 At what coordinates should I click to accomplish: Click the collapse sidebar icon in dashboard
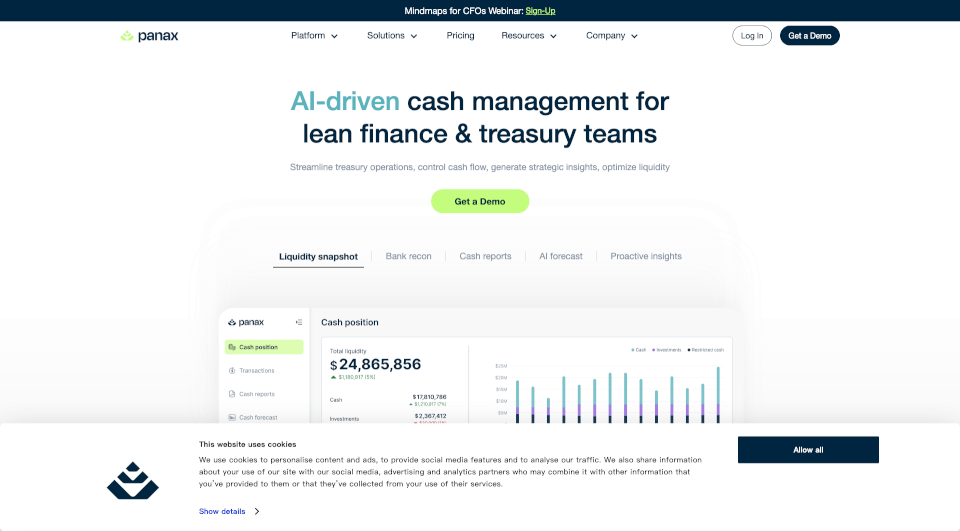tap(299, 322)
